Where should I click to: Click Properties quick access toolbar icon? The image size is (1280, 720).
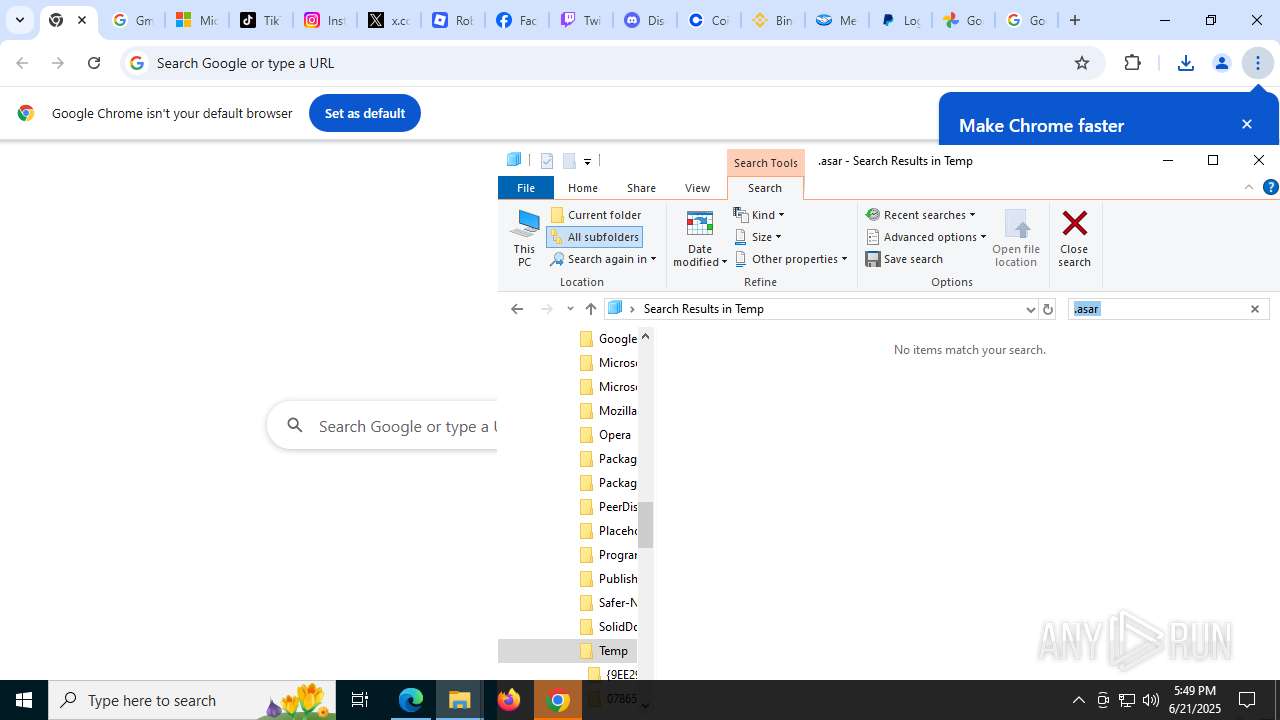547,160
